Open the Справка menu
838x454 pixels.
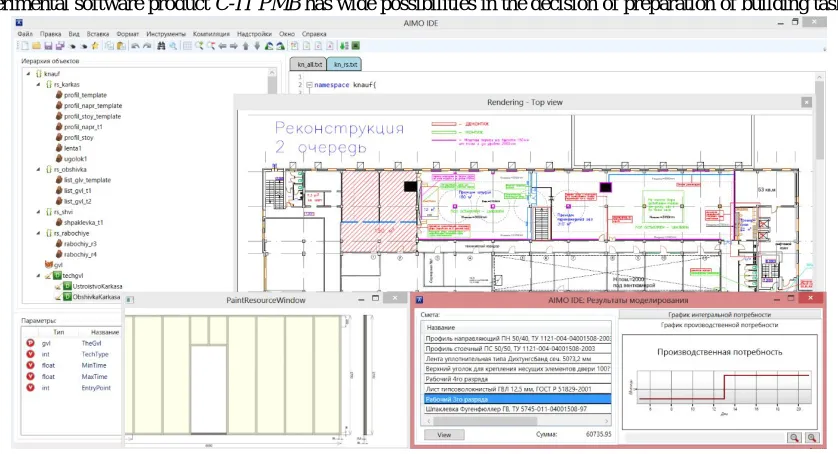(314, 34)
